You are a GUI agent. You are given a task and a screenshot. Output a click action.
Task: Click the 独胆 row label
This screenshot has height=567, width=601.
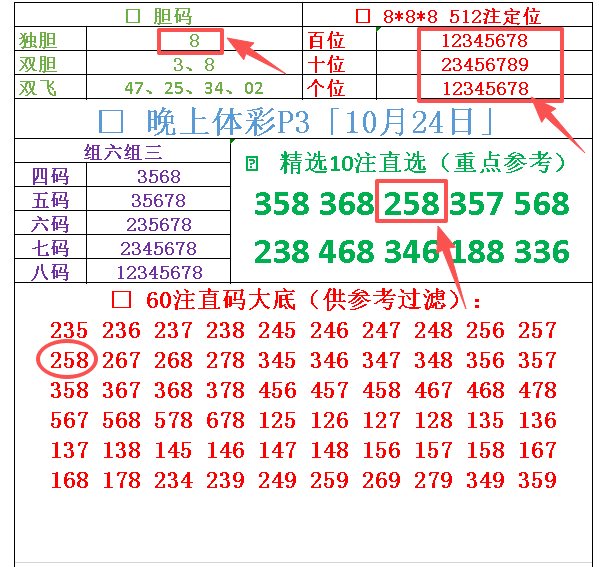38,40
